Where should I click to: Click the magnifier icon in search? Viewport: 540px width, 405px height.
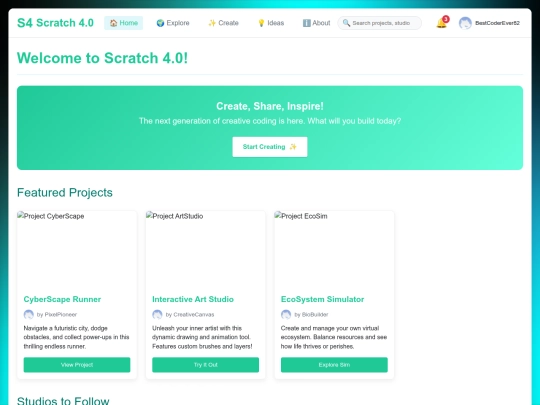coord(346,23)
